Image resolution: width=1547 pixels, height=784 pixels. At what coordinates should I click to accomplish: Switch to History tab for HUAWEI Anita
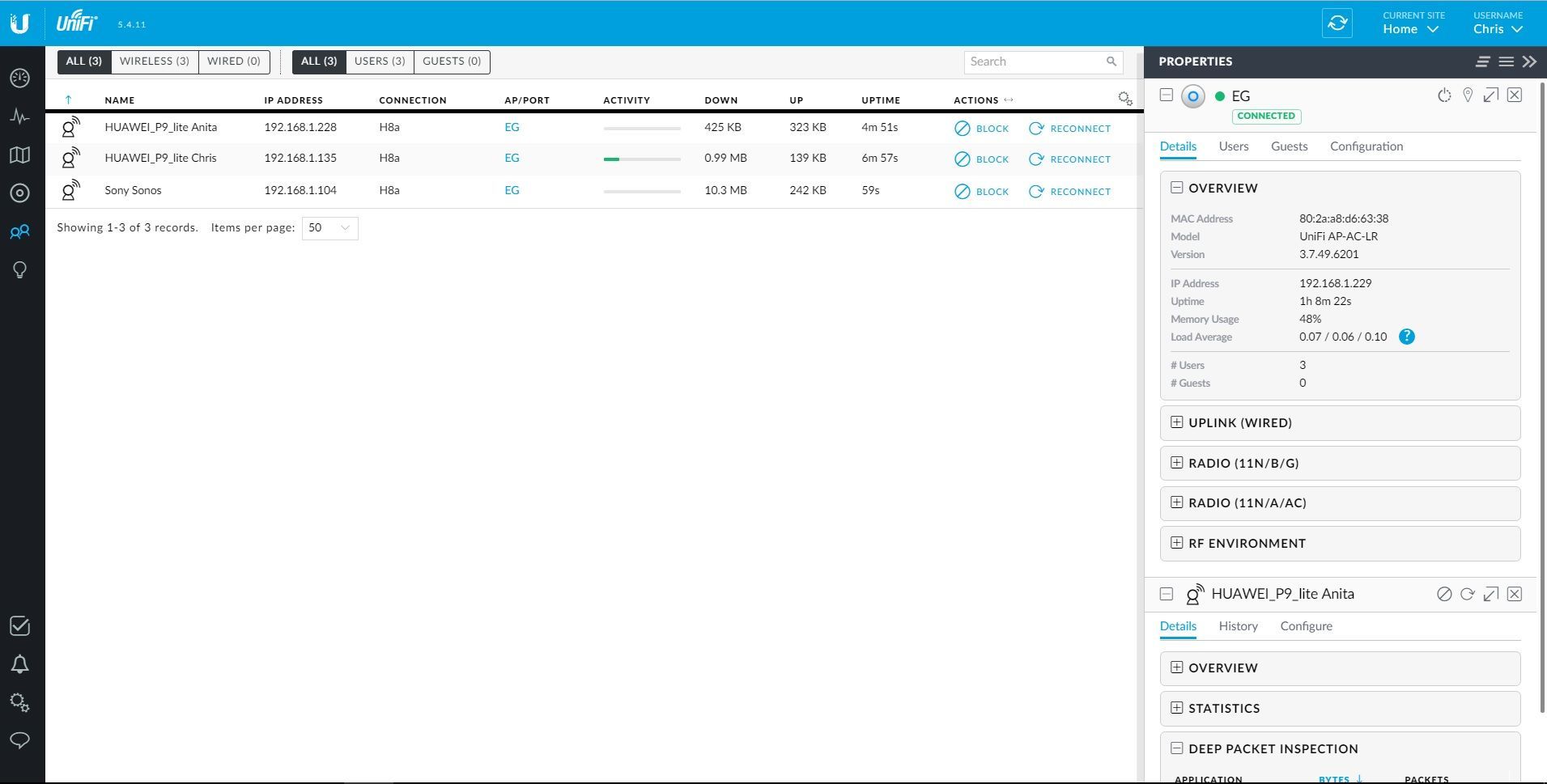coord(1238,626)
